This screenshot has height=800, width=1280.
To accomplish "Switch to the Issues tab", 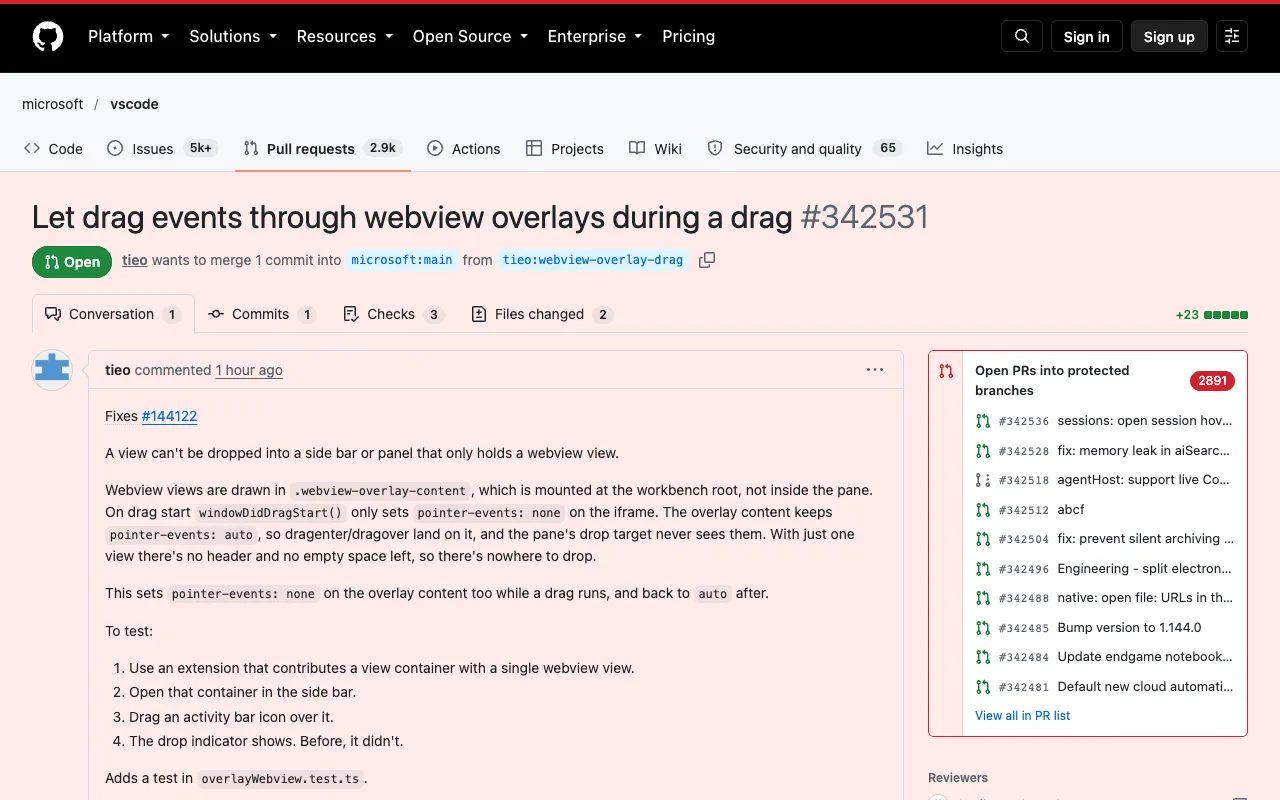I will click(x=162, y=149).
